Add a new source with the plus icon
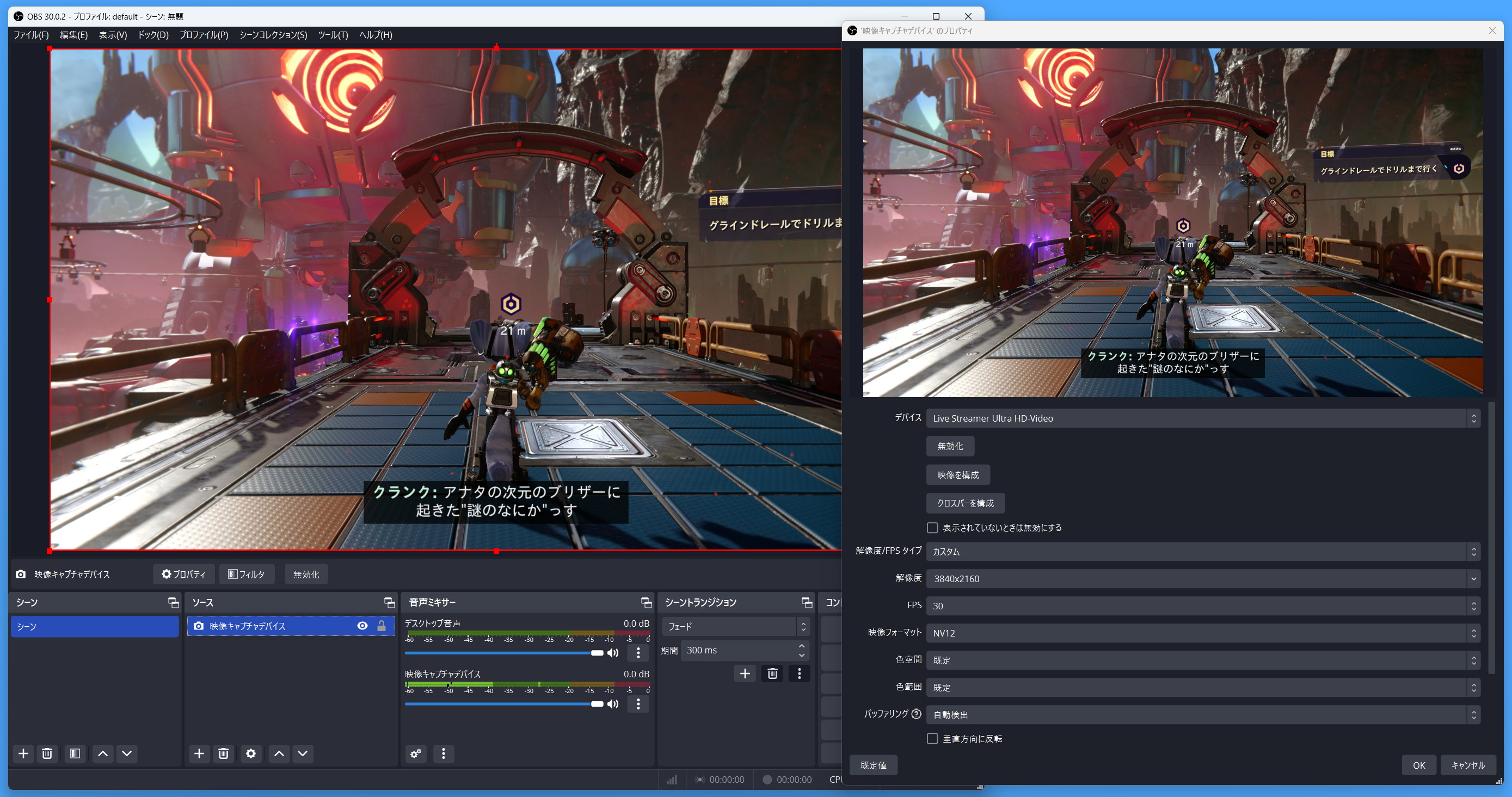Image resolution: width=1512 pixels, height=797 pixels. point(200,753)
